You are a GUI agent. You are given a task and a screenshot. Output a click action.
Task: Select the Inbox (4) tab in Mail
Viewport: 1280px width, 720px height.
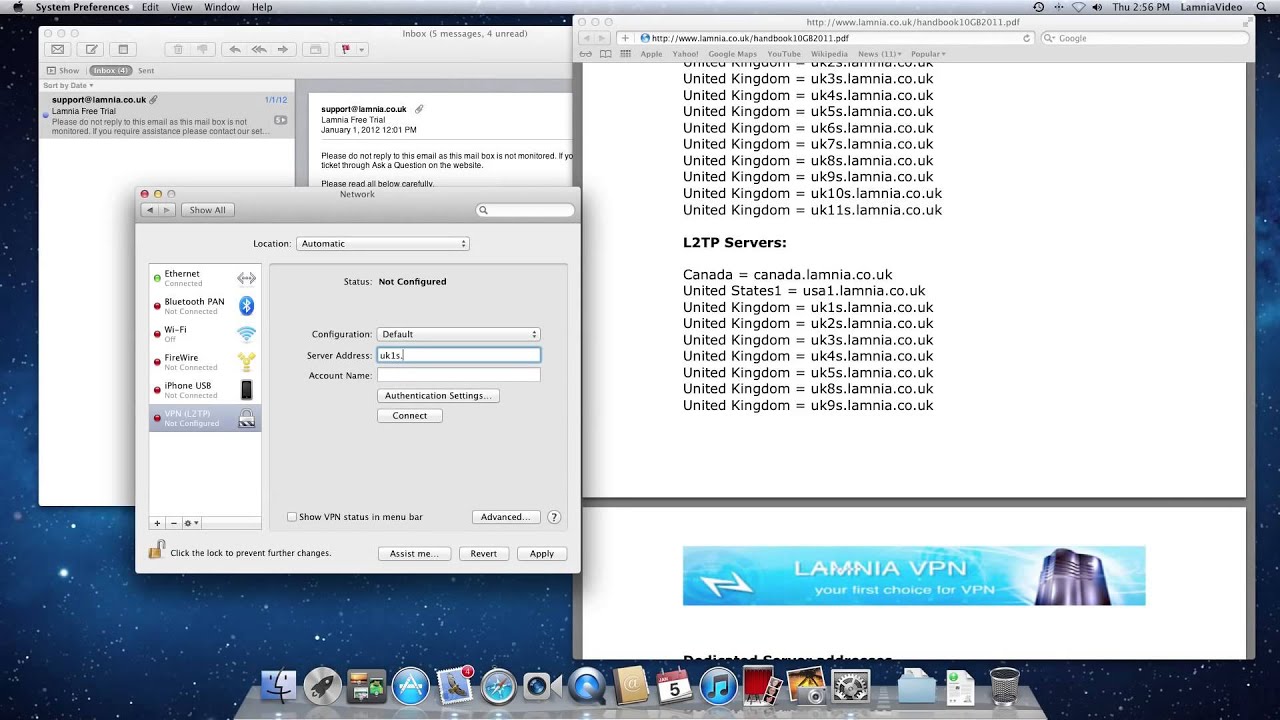pyautogui.click(x=110, y=71)
